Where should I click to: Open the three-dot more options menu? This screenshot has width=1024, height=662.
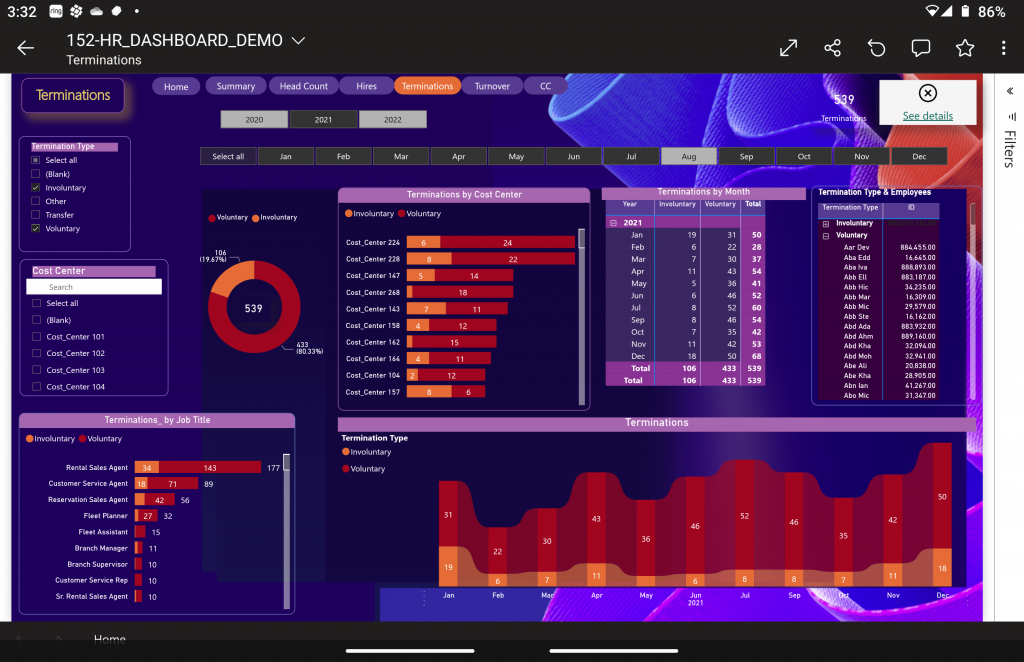point(1004,48)
